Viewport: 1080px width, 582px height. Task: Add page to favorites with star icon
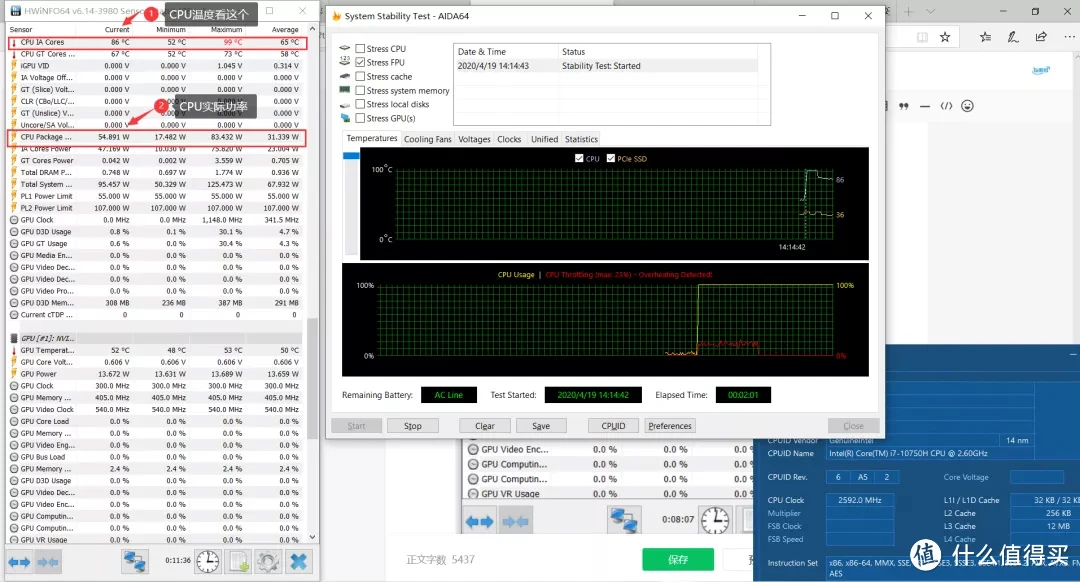point(945,37)
